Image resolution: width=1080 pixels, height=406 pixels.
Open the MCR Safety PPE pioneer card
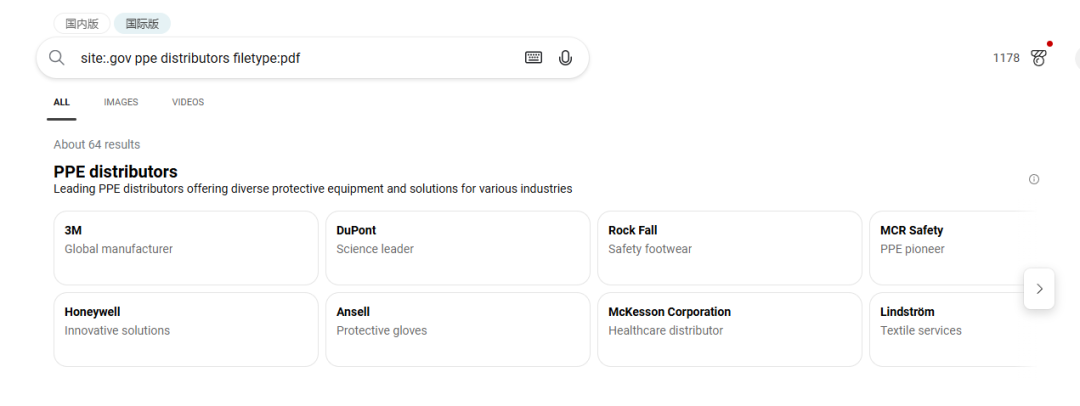950,248
